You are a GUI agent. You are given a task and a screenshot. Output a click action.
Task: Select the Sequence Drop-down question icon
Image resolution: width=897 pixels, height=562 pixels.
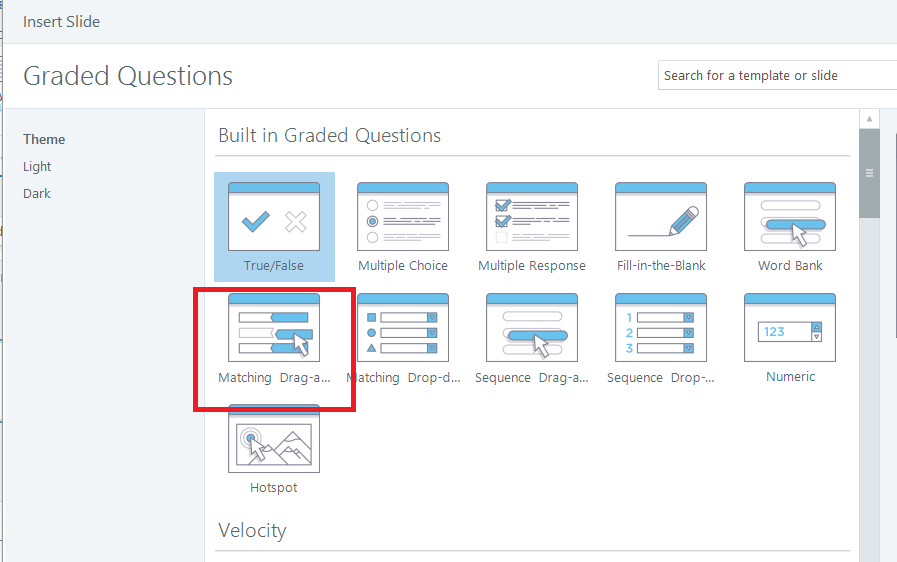(x=661, y=327)
